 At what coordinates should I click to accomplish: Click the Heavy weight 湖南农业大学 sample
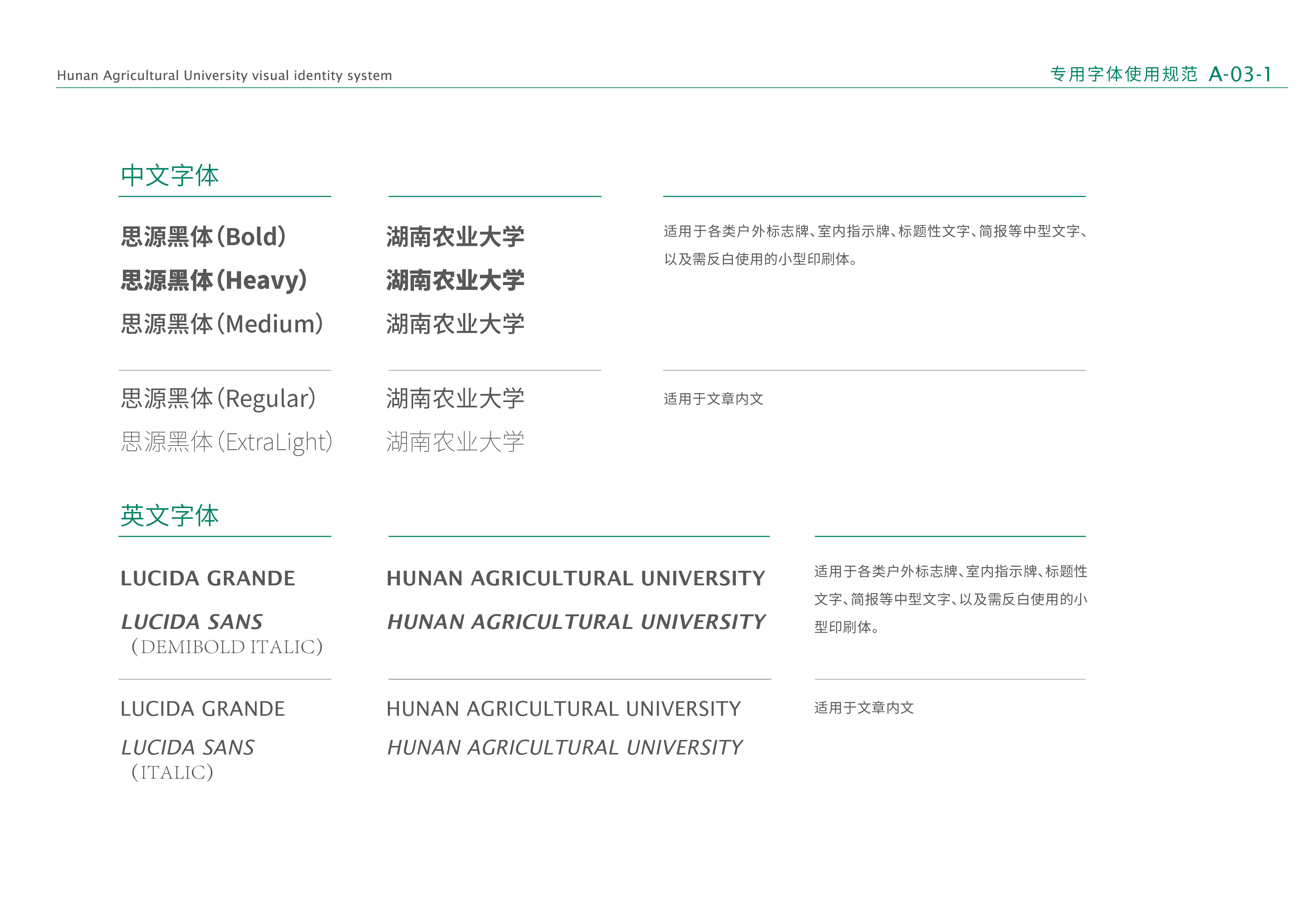pos(455,280)
